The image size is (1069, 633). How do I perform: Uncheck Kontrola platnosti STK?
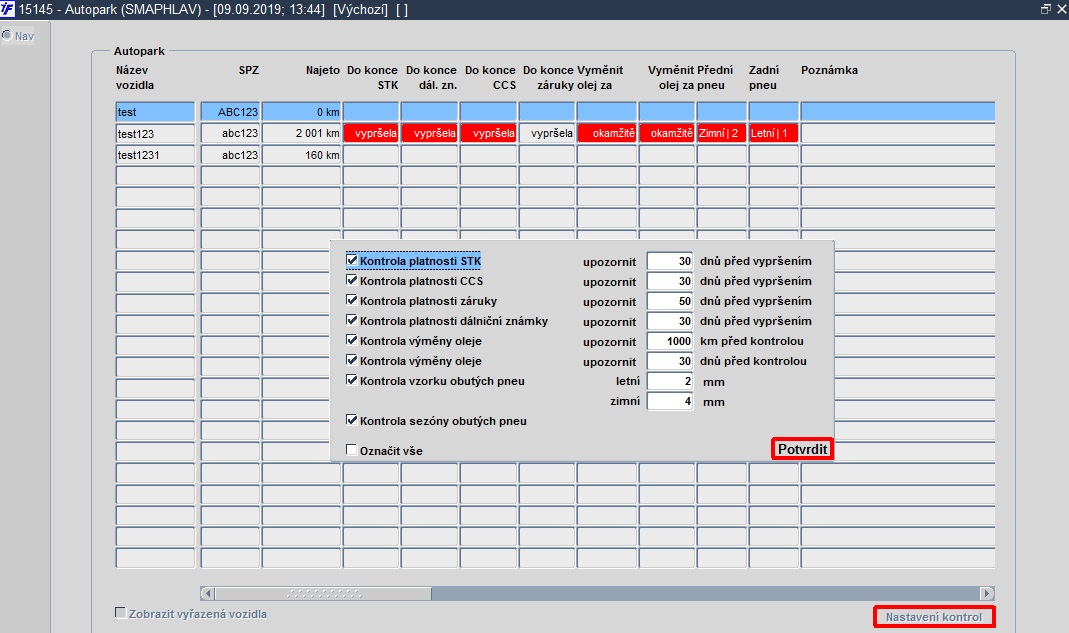click(x=352, y=260)
